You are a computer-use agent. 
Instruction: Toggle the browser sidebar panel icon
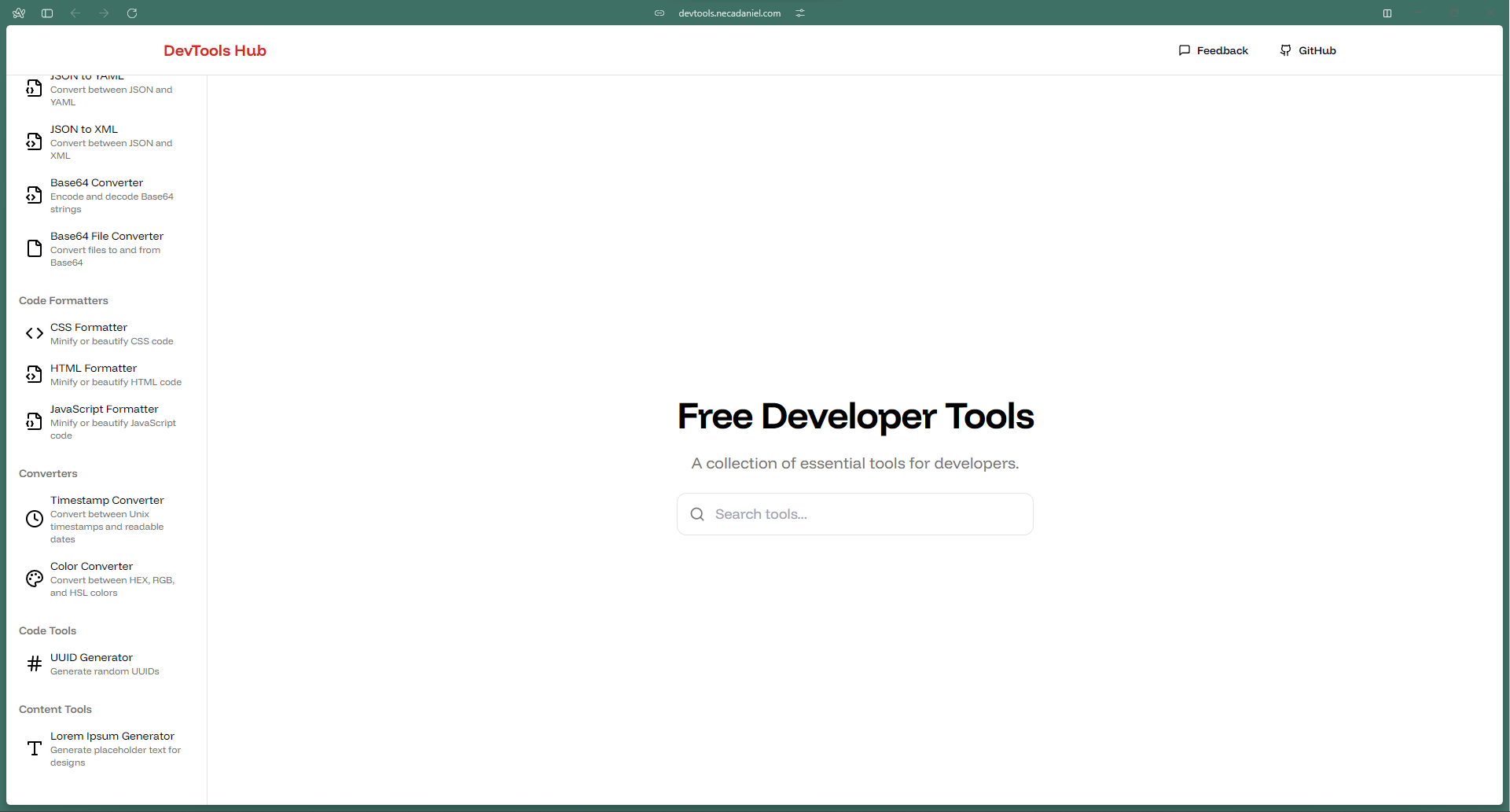47,13
